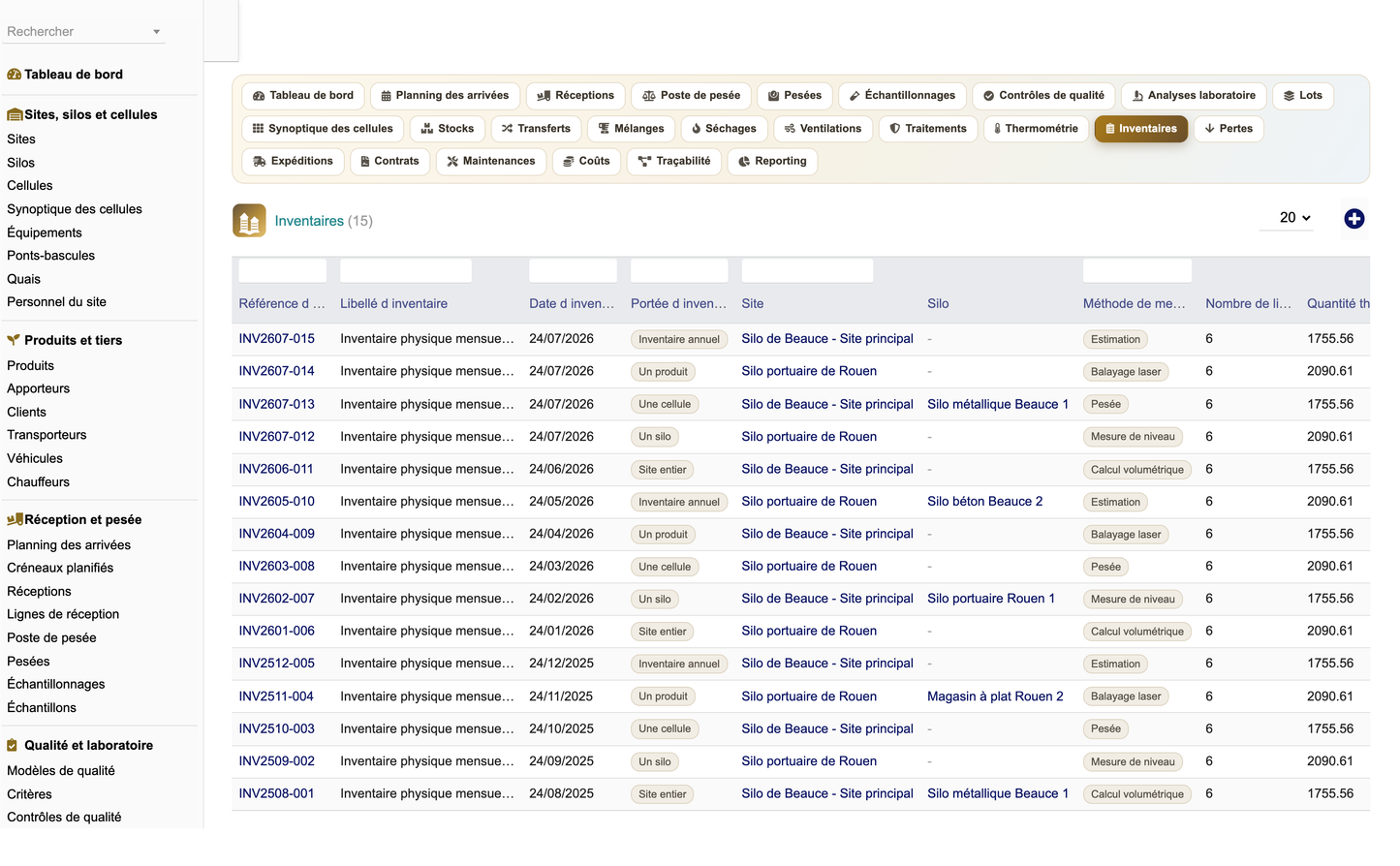Go to the Pesées tab
Viewport: 1400px width, 866px height.
click(x=794, y=96)
